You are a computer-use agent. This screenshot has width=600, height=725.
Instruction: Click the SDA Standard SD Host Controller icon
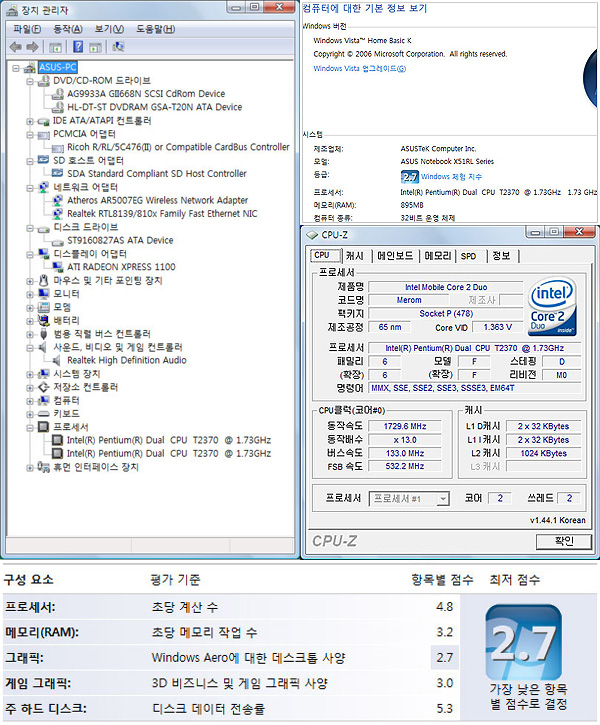click(58, 173)
